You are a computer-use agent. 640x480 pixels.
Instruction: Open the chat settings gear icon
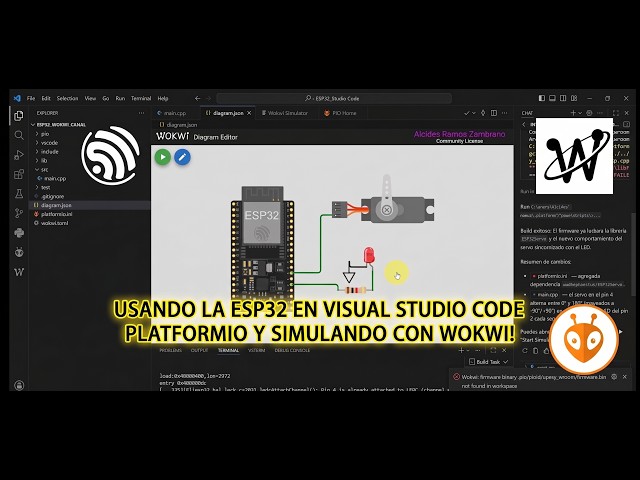pos(589,113)
